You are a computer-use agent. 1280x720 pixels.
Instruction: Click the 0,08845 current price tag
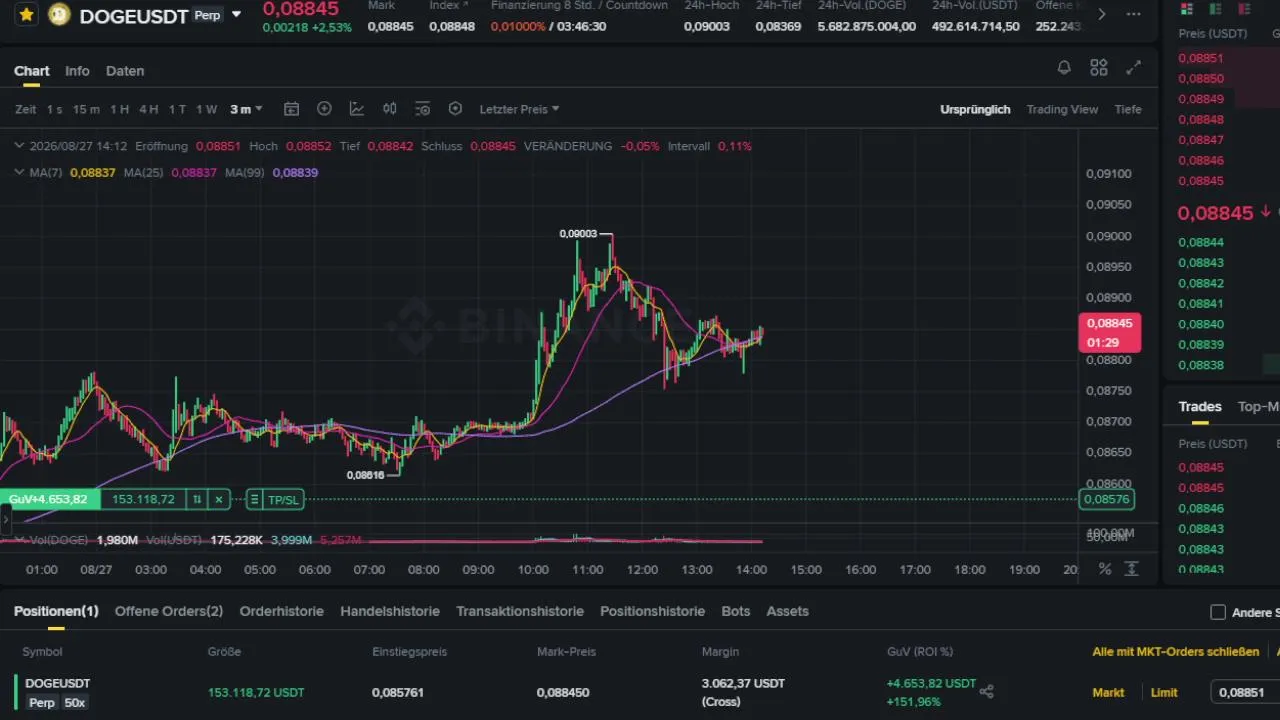click(1109, 332)
